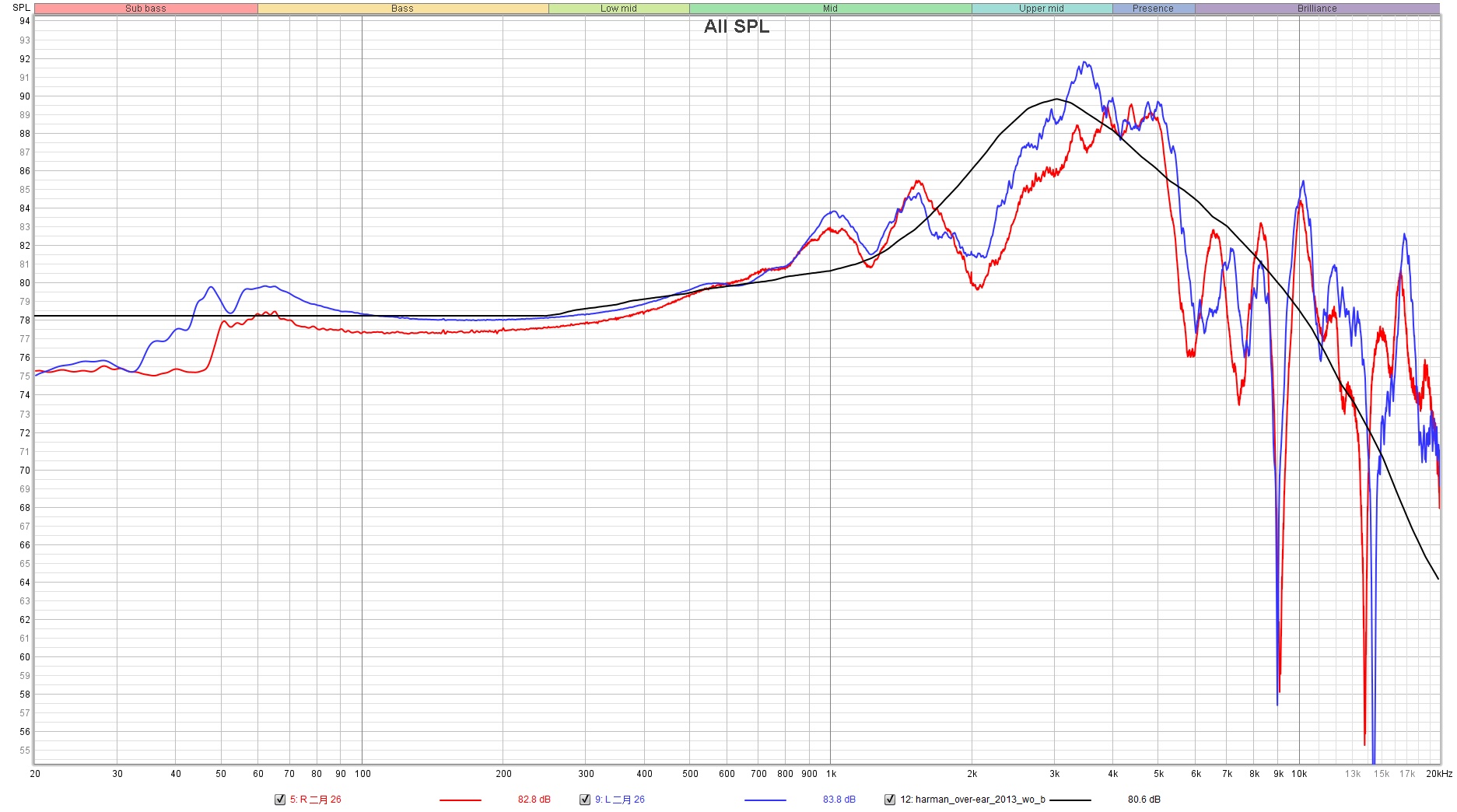Click the blue line sample in legend
Screen dimensions: 1457x812
pyautogui.click(x=765, y=800)
